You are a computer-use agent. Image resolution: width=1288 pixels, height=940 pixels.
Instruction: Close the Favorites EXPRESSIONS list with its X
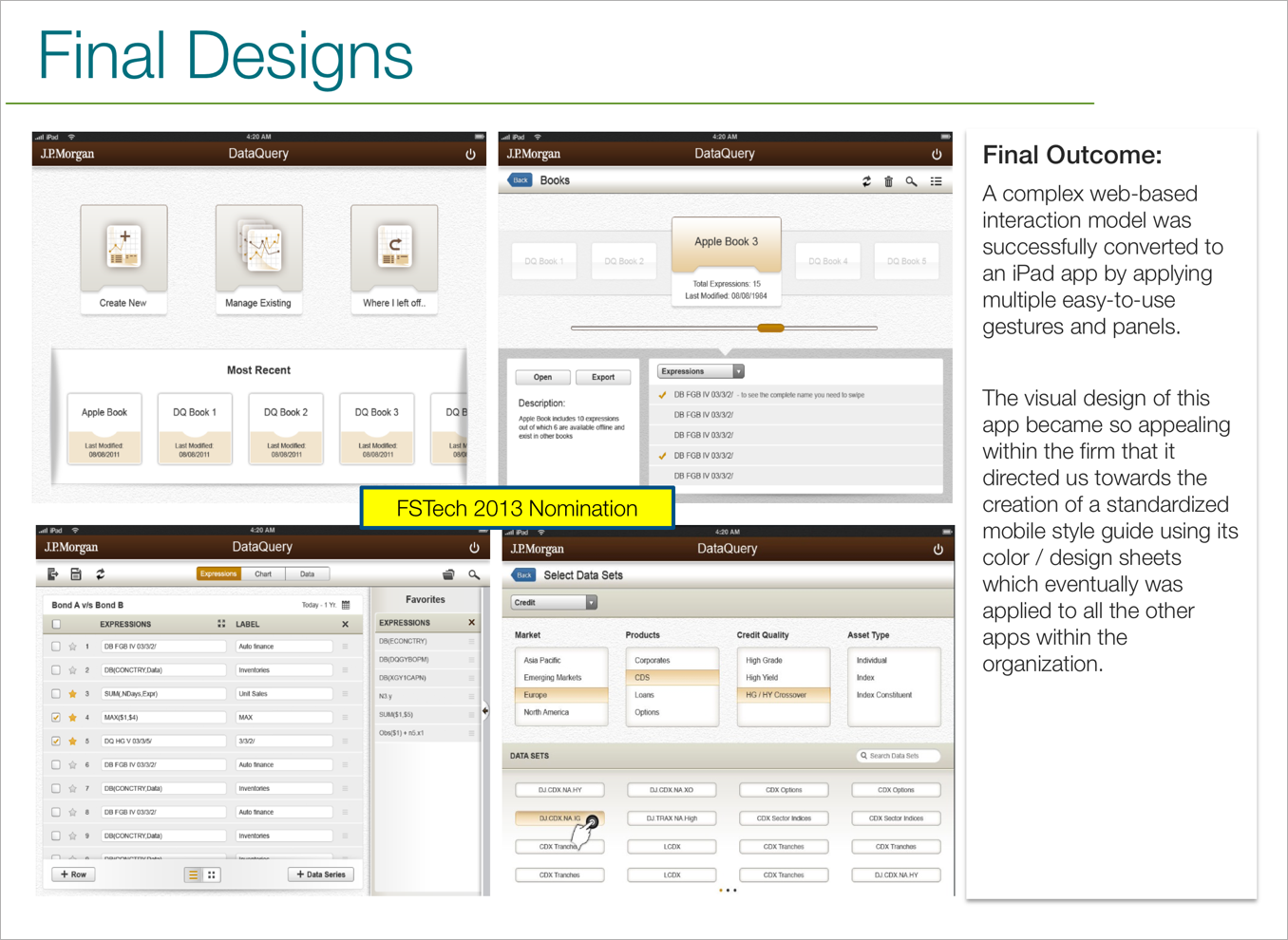click(x=471, y=623)
